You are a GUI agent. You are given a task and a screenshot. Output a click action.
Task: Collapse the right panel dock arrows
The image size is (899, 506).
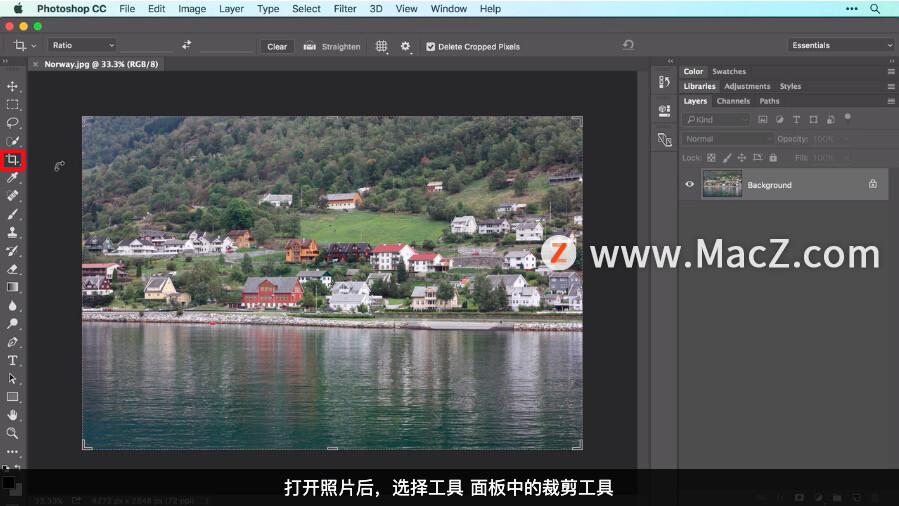[892, 61]
